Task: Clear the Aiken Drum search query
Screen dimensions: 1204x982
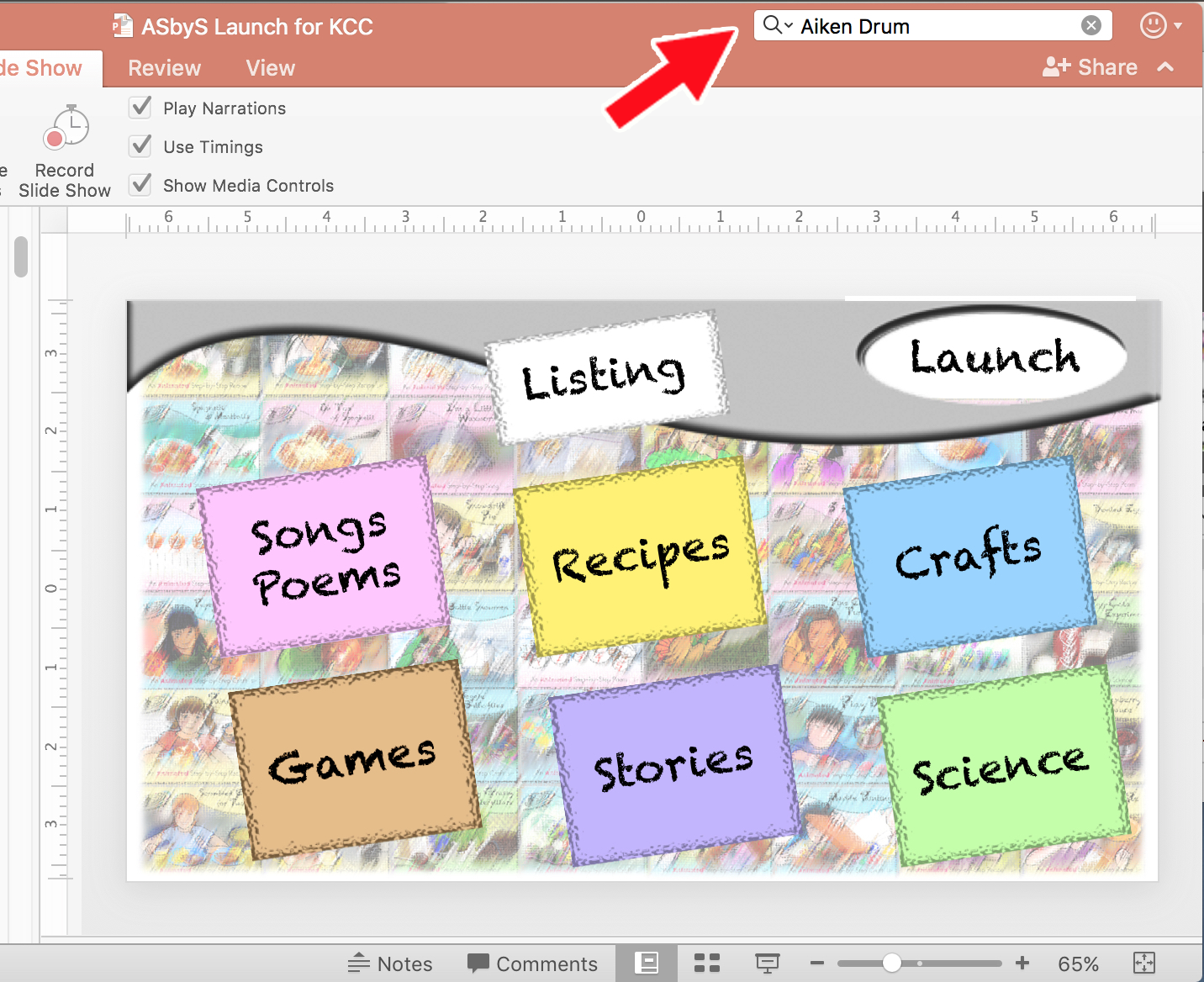Action: 1091,25
